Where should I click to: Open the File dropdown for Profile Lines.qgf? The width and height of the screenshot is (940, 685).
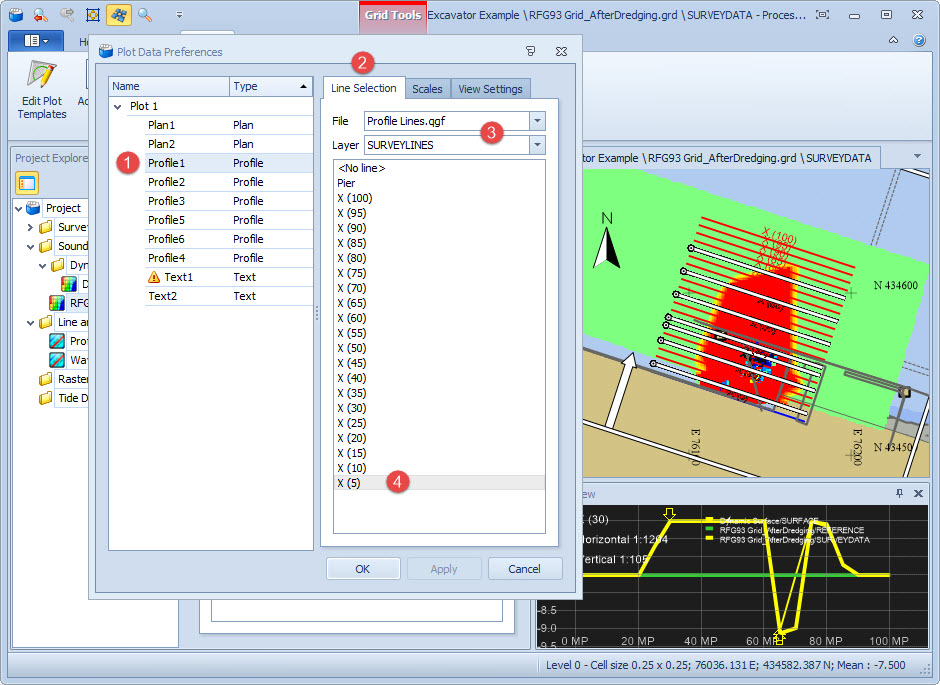pyautogui.click(x=537, y=121)
